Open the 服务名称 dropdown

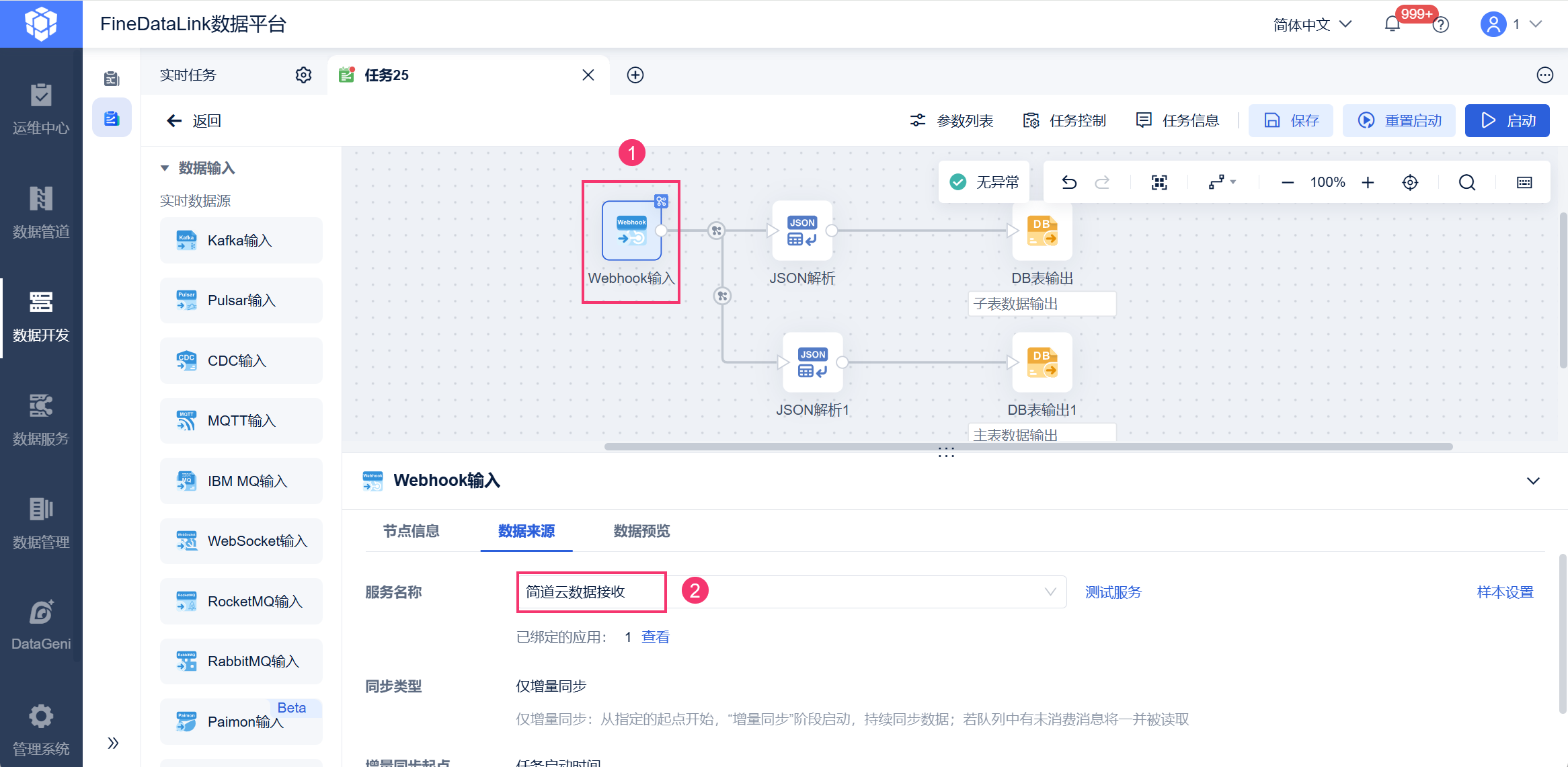click(x=791, y=592)
